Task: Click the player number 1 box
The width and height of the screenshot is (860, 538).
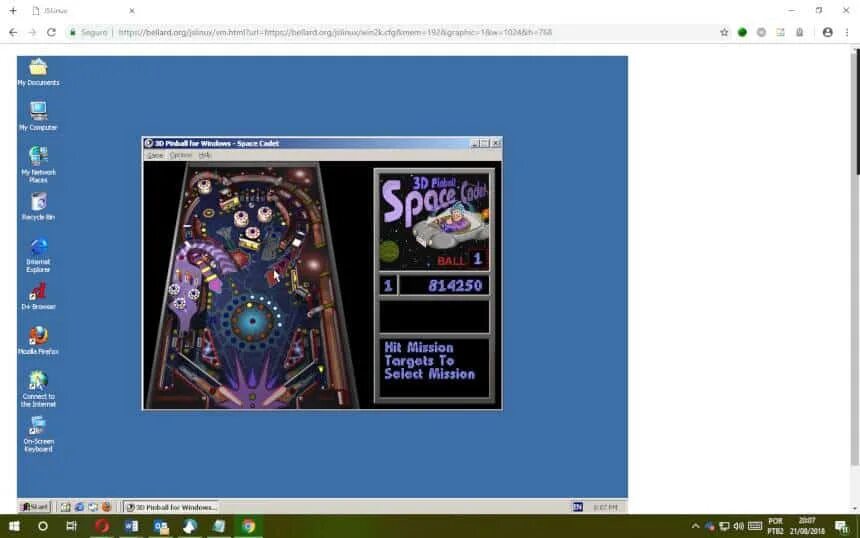Action: [388, 286]
